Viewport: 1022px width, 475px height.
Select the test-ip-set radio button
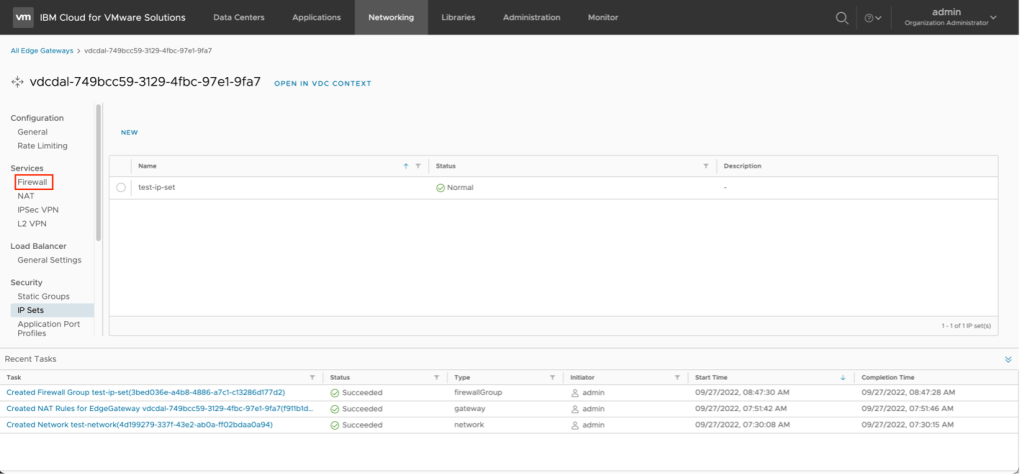pyautogui.click(x=121, y=187)
